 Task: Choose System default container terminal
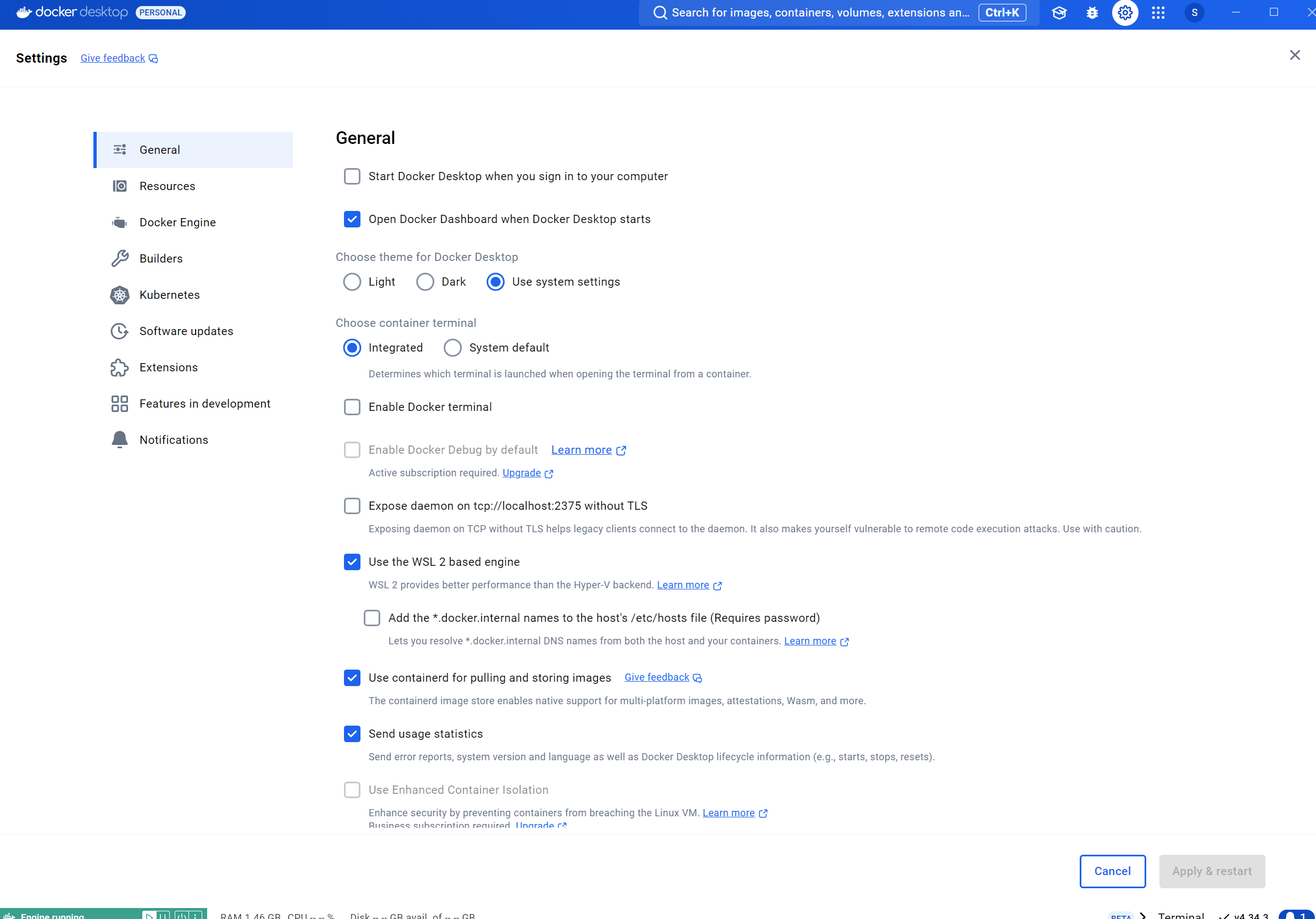click(452, 348)
